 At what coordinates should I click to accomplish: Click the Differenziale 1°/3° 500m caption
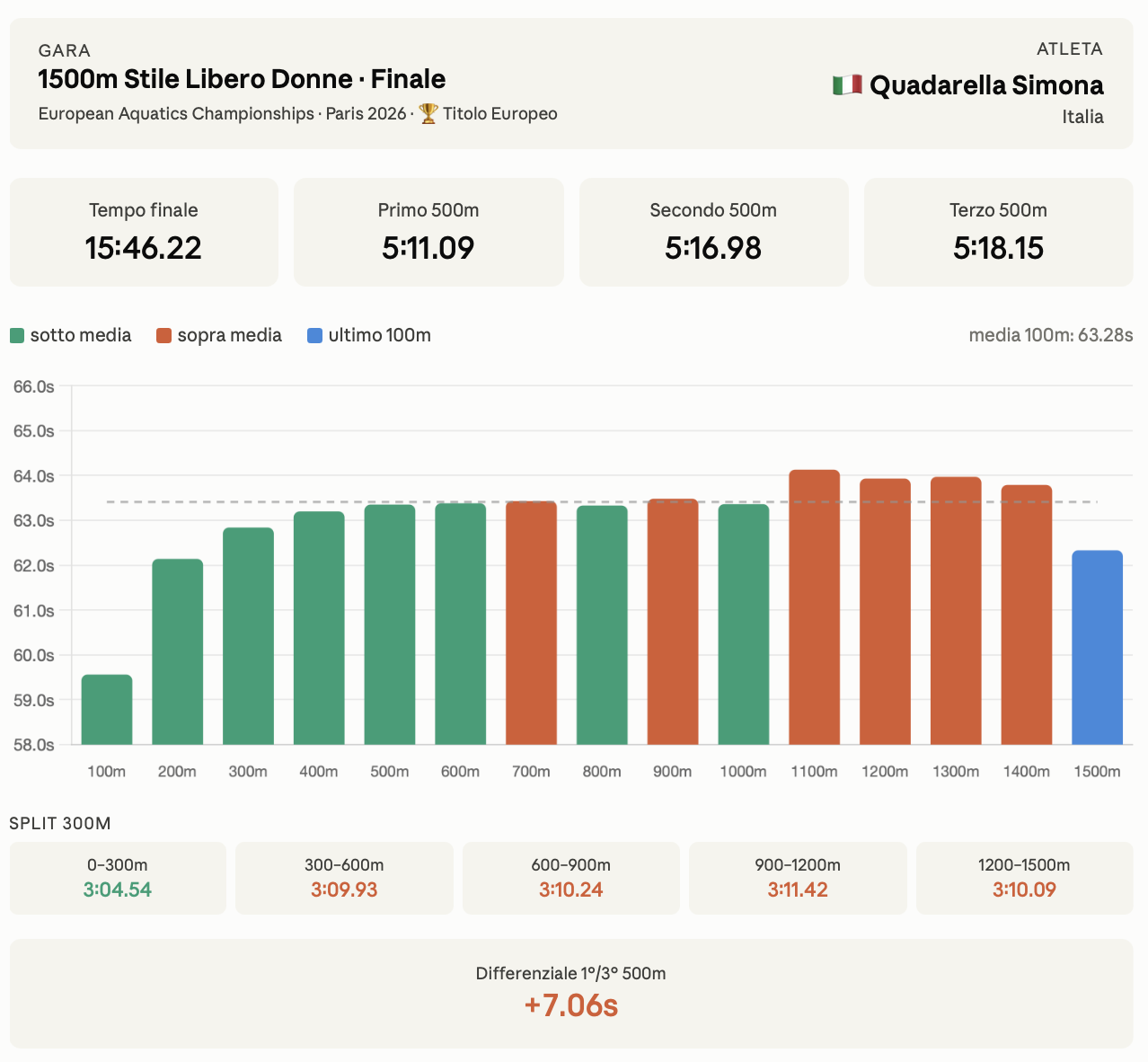point(571,973)
